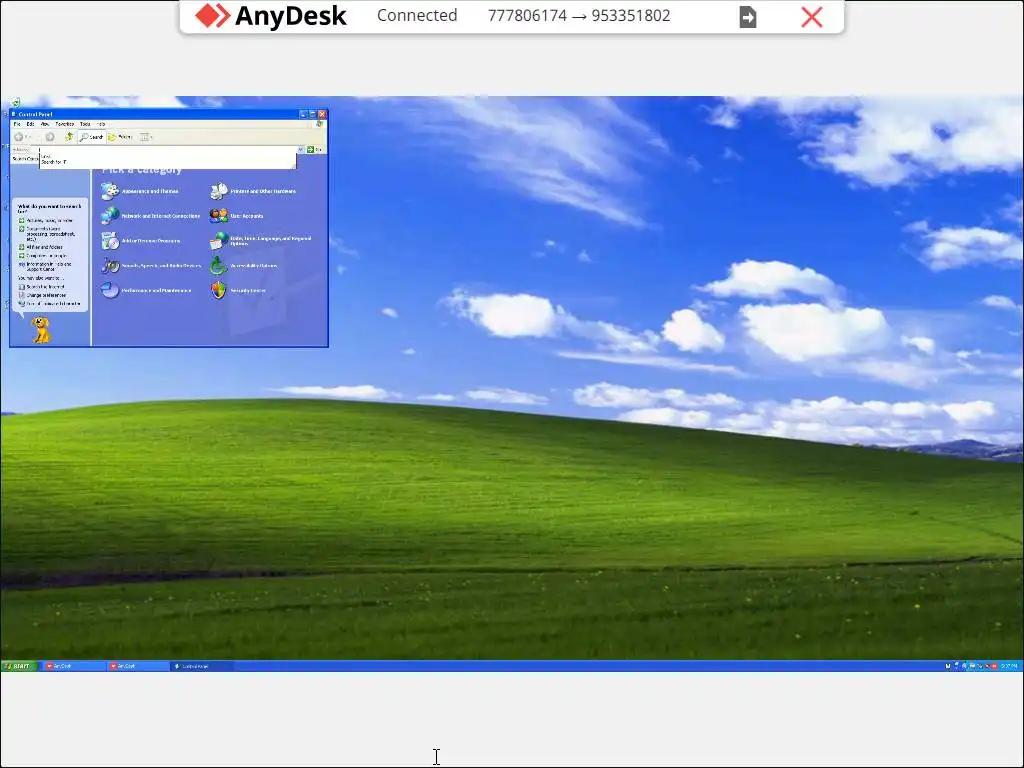Click the Appearance and Themes text label
Image resolution: width=1024 pixels, height=768 pixels.
[150, 191]
